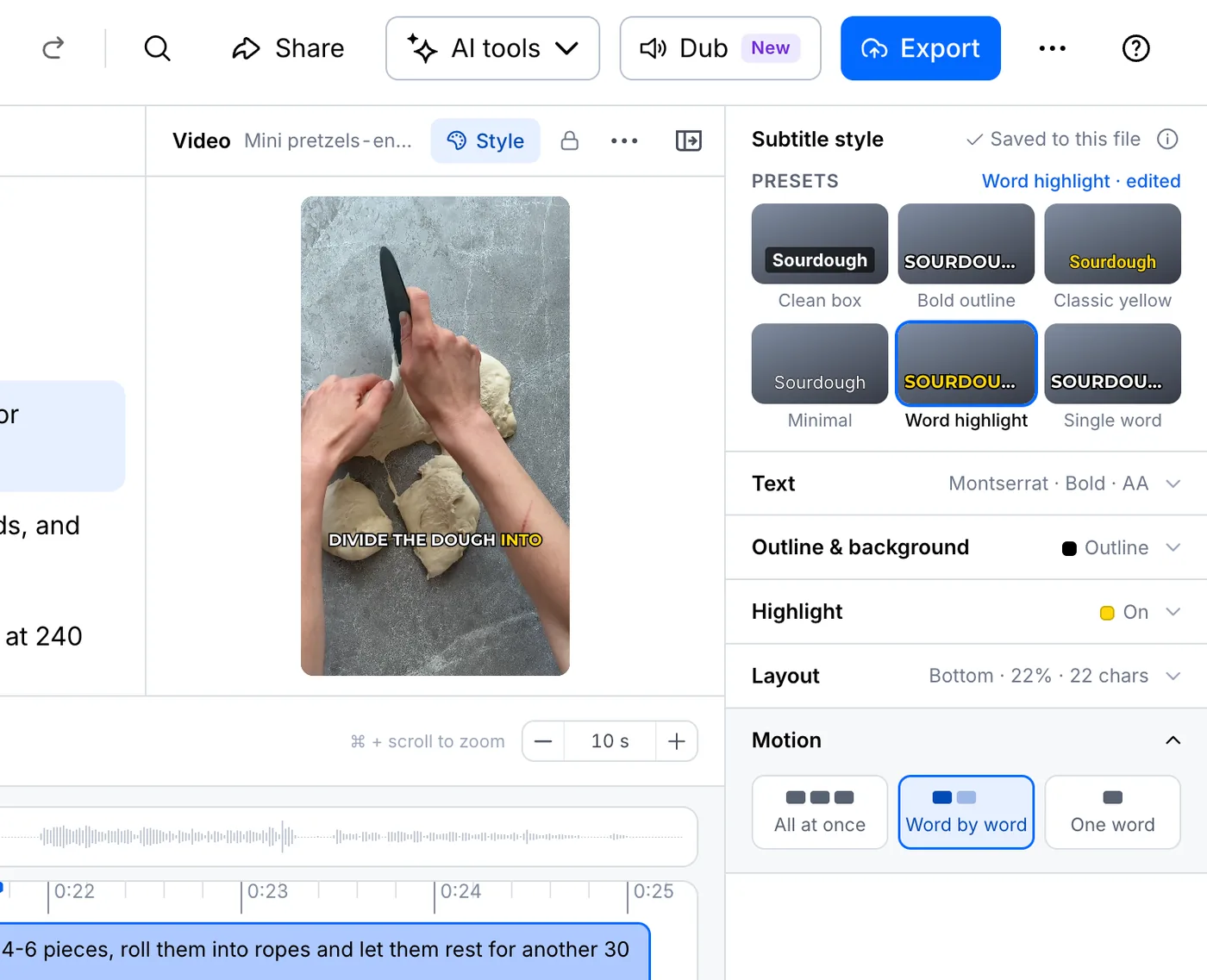1207x980 pixels.
Task: Click the redo arrow icon
Action: click(x=53, y=48)
